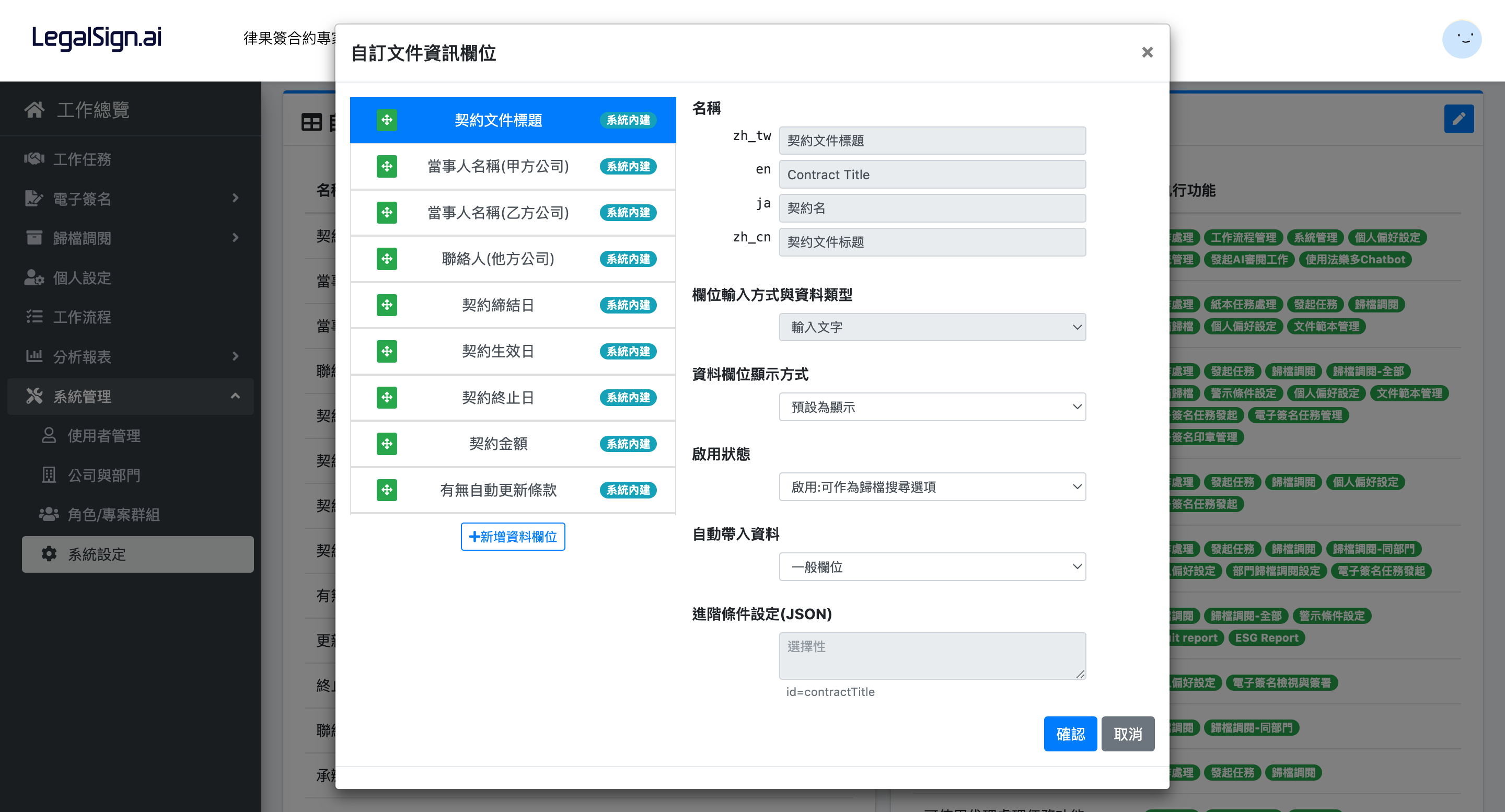Click 系統內建 badge on 契約終止日 row

tap(628, 397)
